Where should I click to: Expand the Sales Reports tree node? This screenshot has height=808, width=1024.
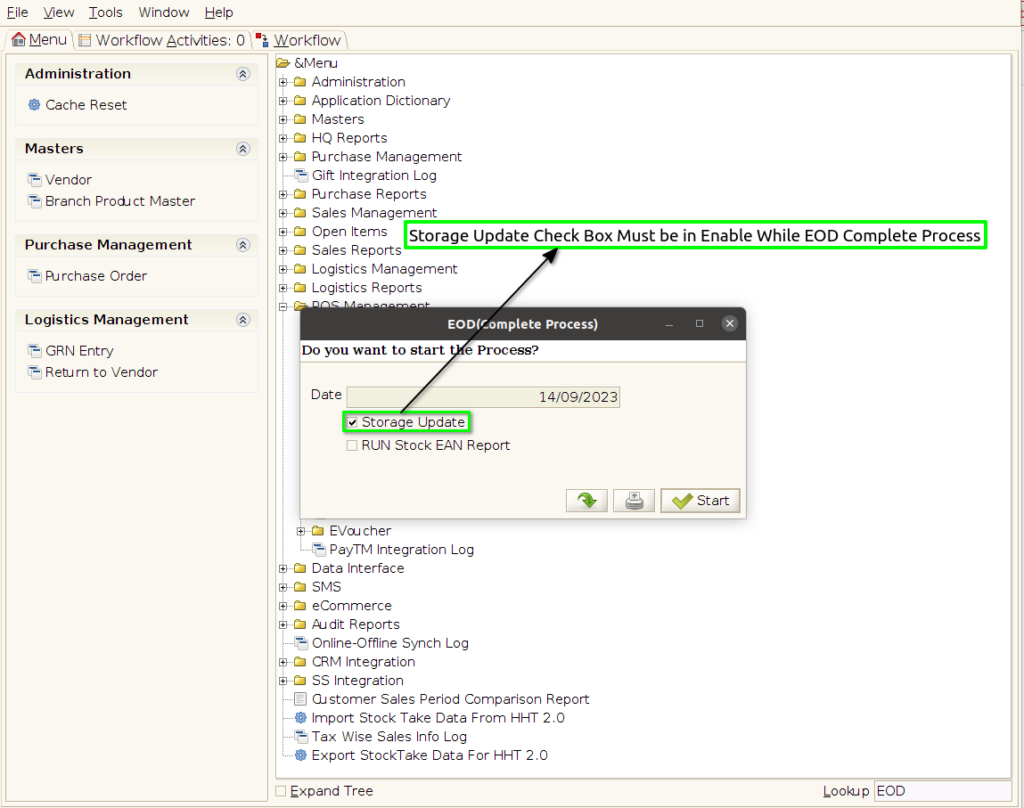[283, 250]
